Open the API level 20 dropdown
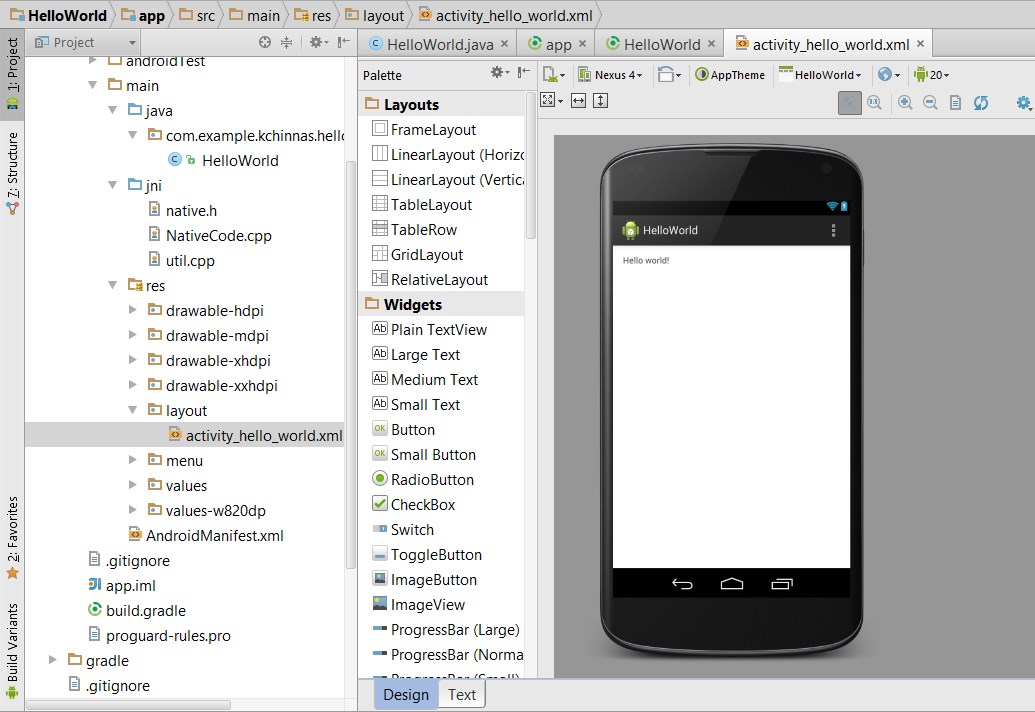Image resolution: width=1035 pixels, height=712 pixels. 931,75
